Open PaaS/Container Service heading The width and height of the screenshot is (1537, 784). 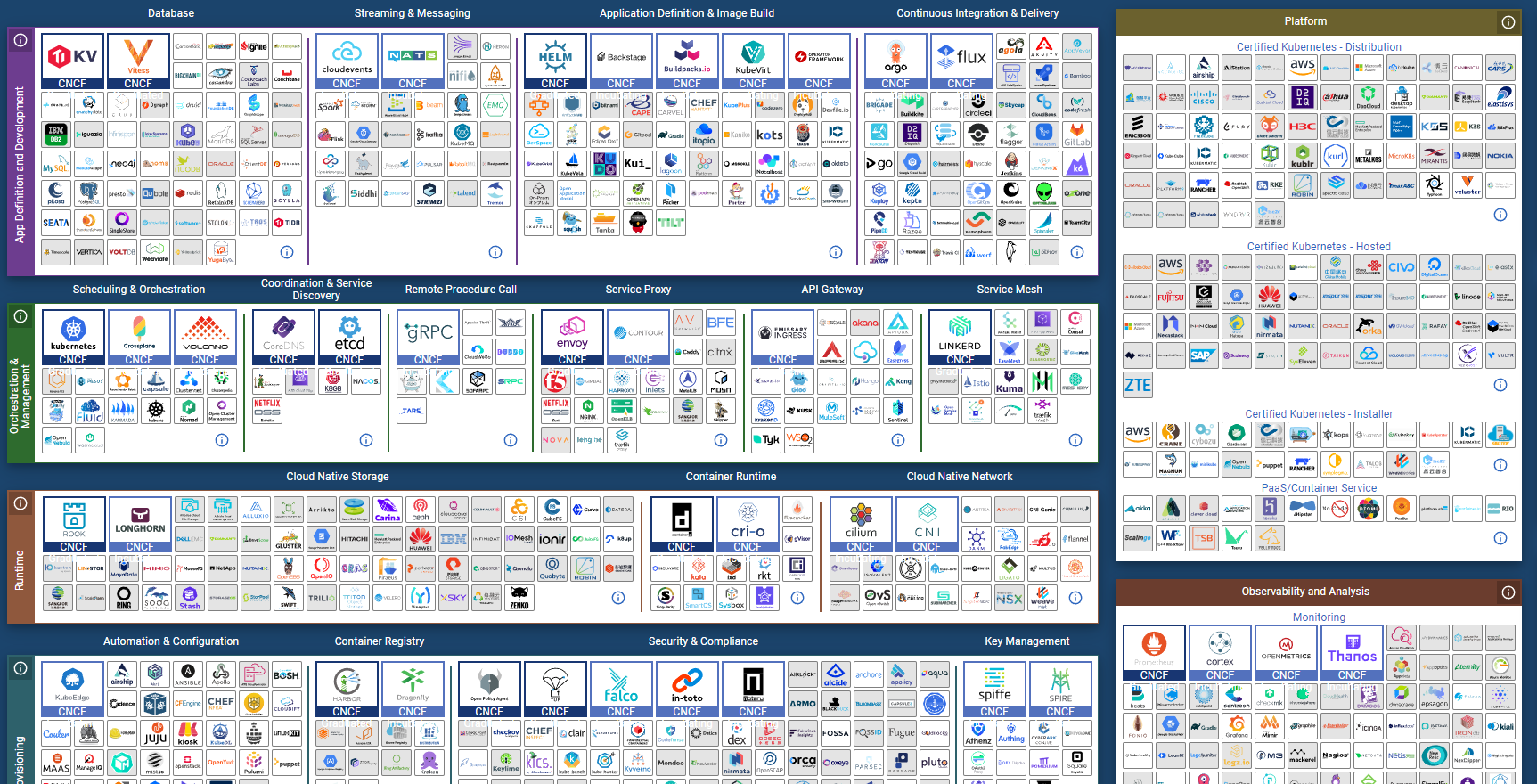click(1319, 488)
